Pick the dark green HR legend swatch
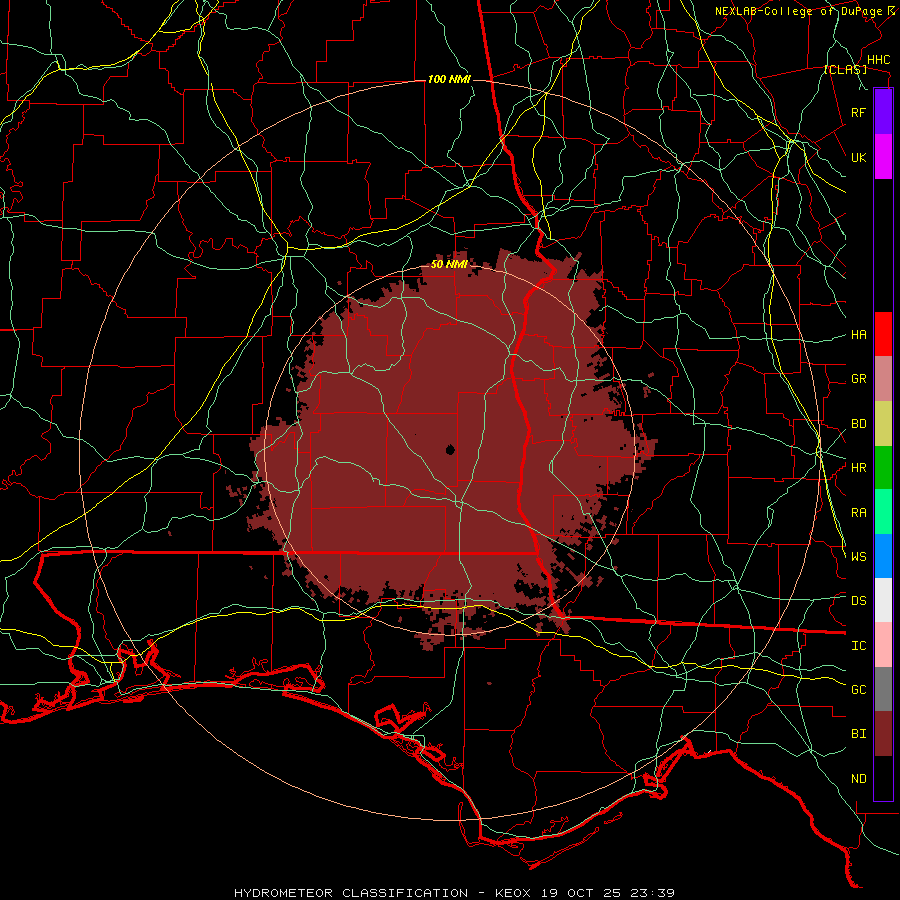Screen dimensions: 900x900 point(883,467)
